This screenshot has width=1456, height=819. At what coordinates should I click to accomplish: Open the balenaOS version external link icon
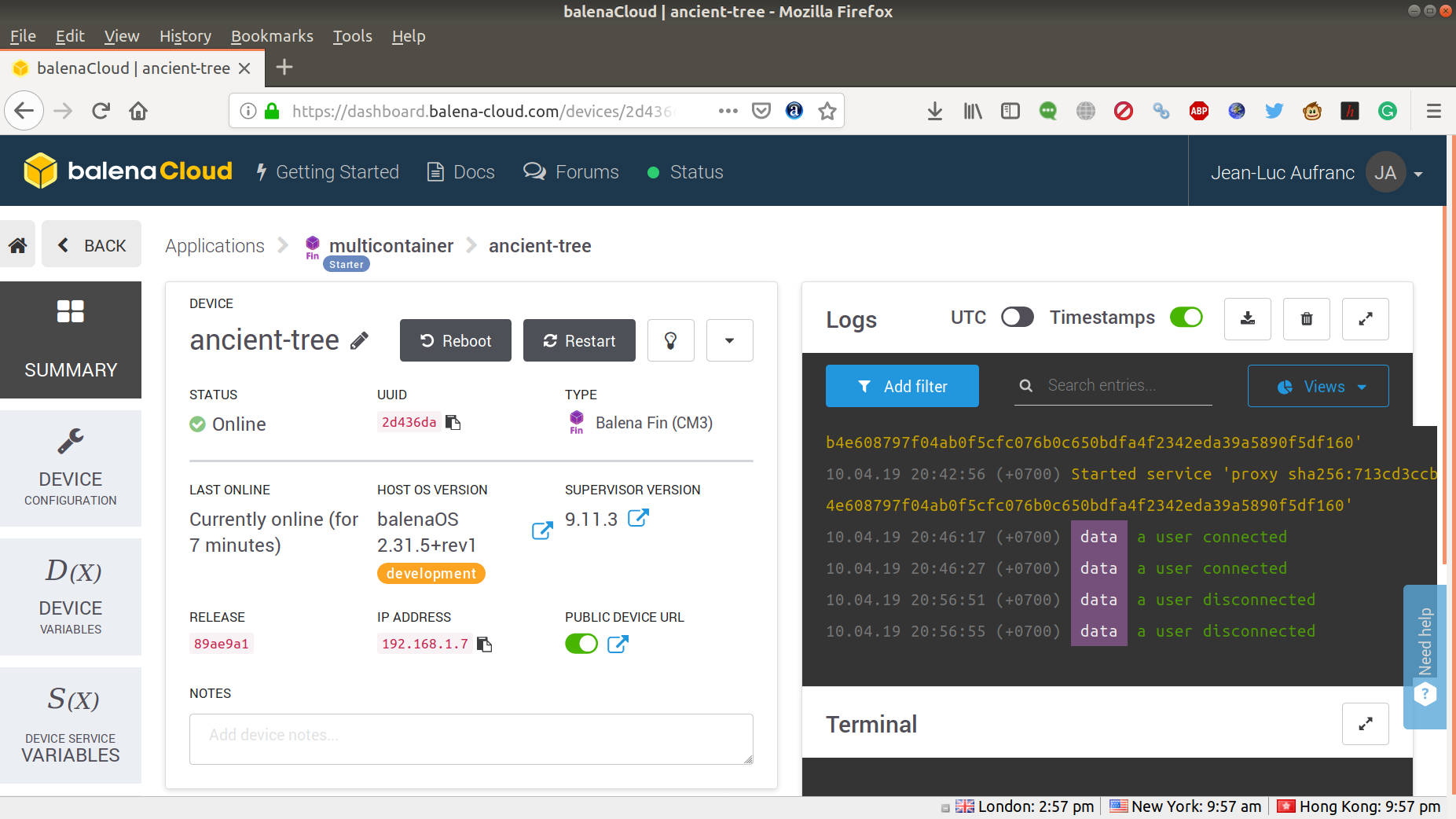tap(542, 531)
